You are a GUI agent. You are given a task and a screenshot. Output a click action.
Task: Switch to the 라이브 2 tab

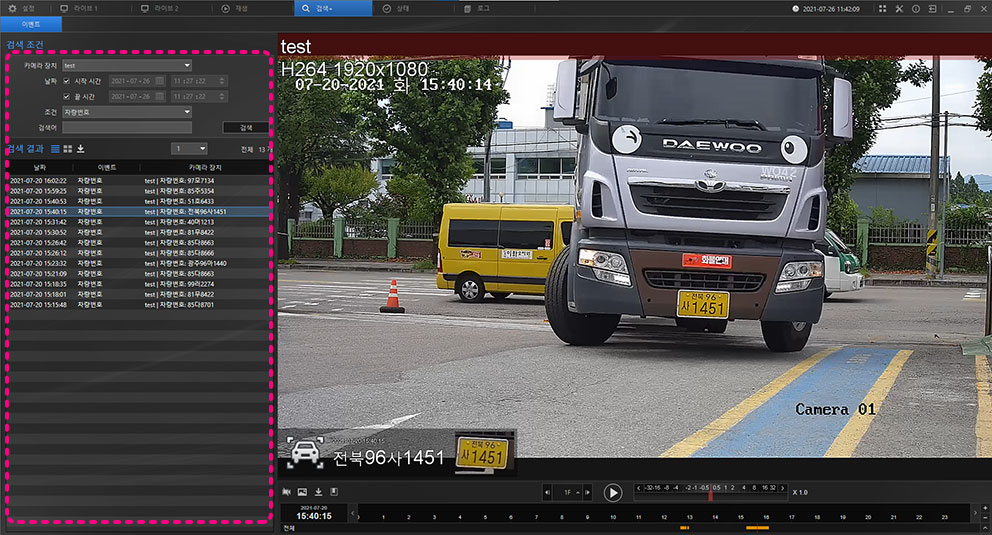[160, 8]
